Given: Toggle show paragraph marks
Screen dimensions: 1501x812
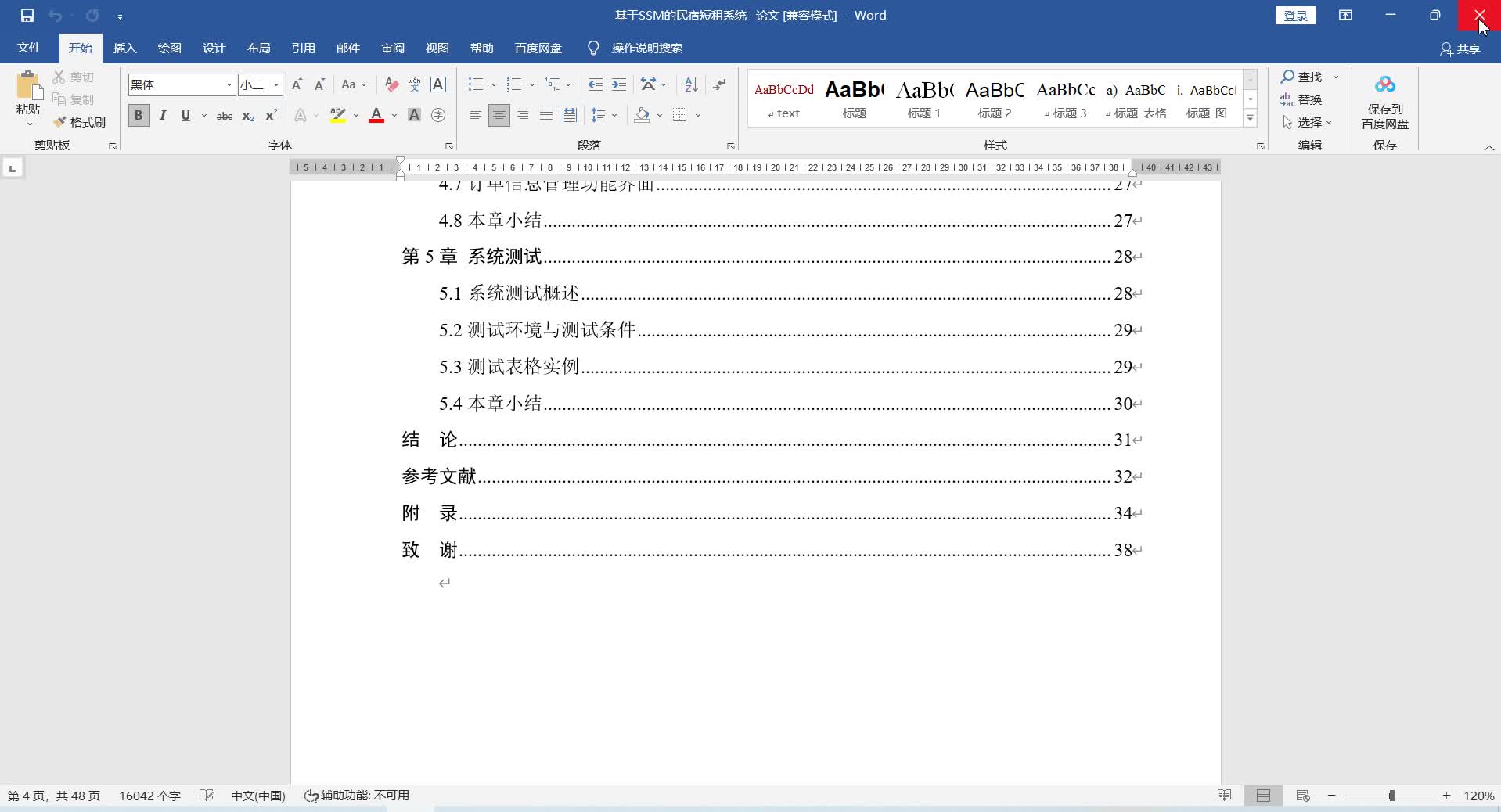Looking at the screenshot, I should [x=719, y=84].
